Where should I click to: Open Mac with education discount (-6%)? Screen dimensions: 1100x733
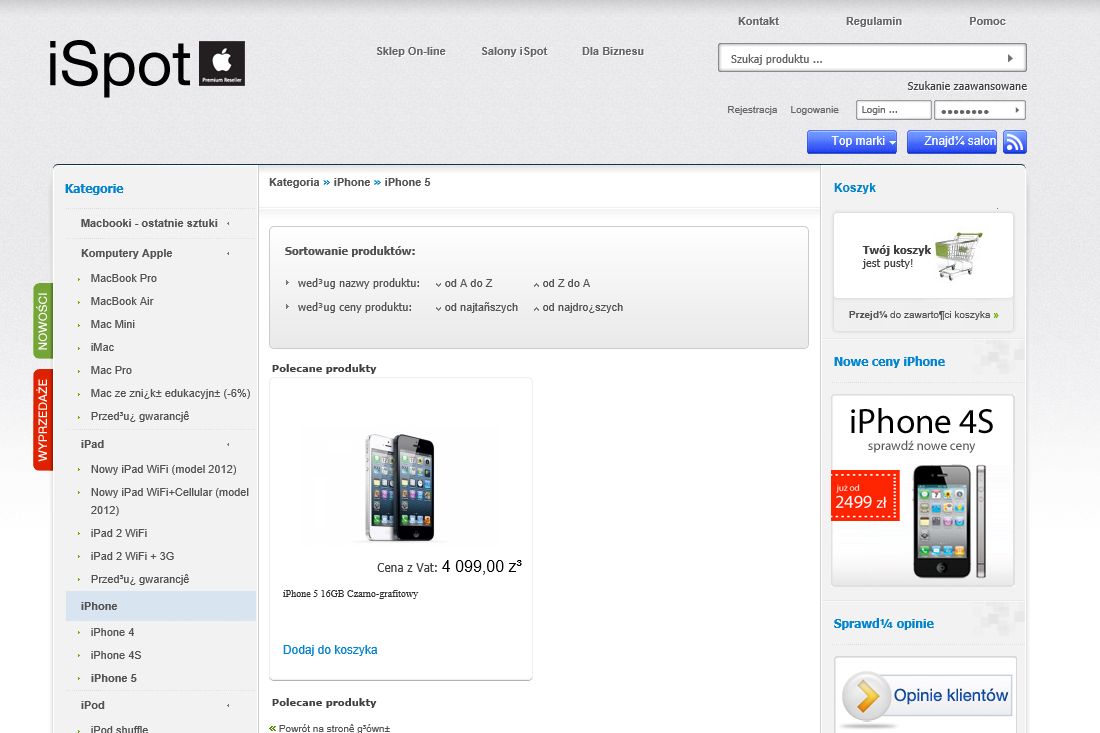(x=170, y=394)
